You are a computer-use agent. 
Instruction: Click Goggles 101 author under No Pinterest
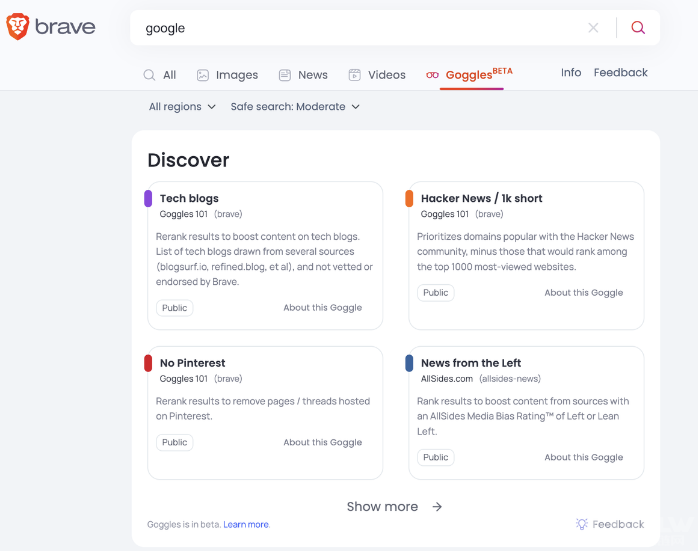click(x=183, y=379)
